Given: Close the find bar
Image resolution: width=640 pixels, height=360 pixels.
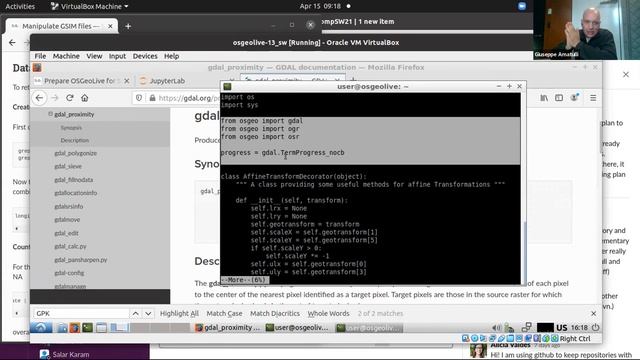Looking at the screenshot, I should click(593, 313).
